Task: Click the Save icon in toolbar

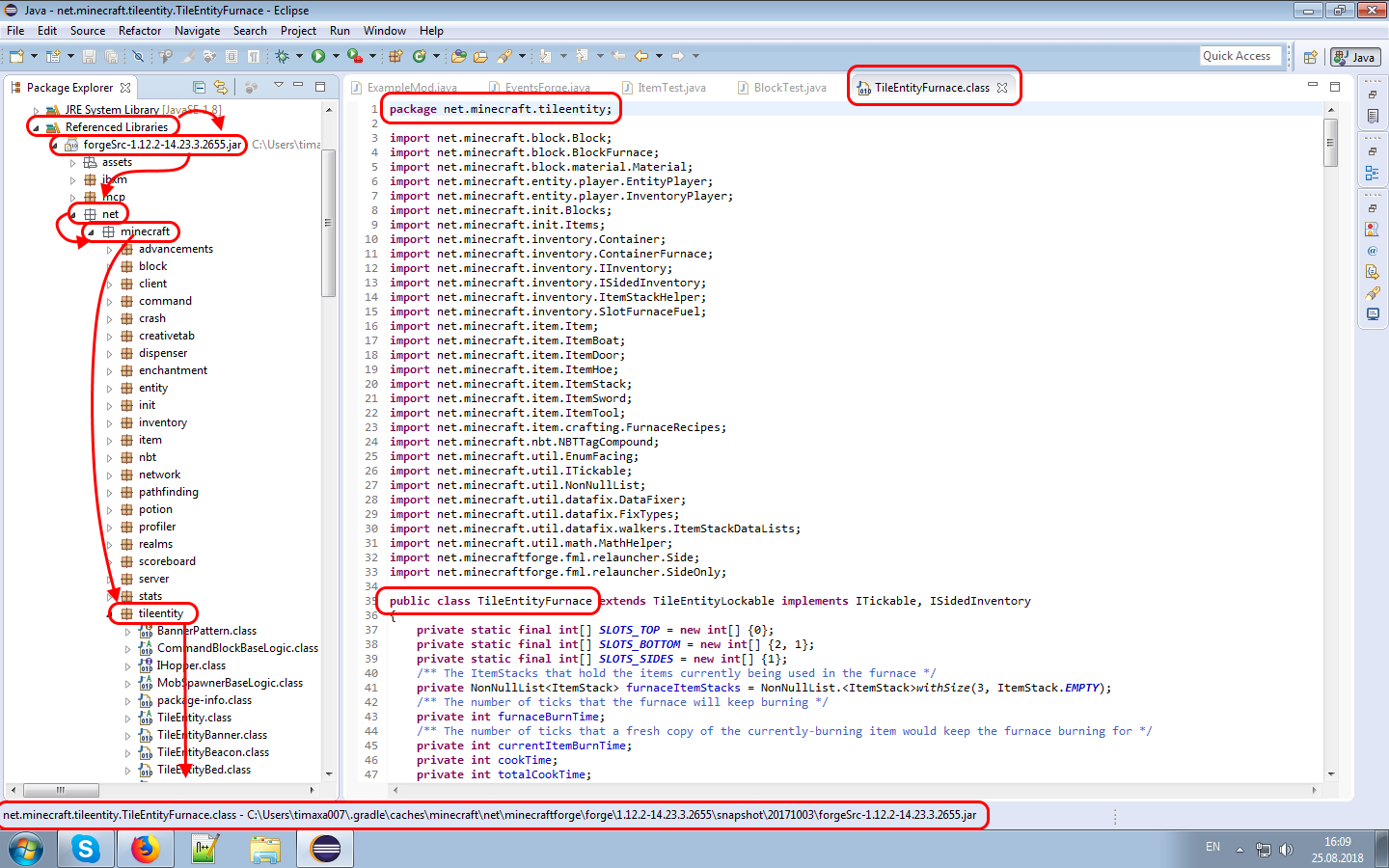Action: pos(89,56)
